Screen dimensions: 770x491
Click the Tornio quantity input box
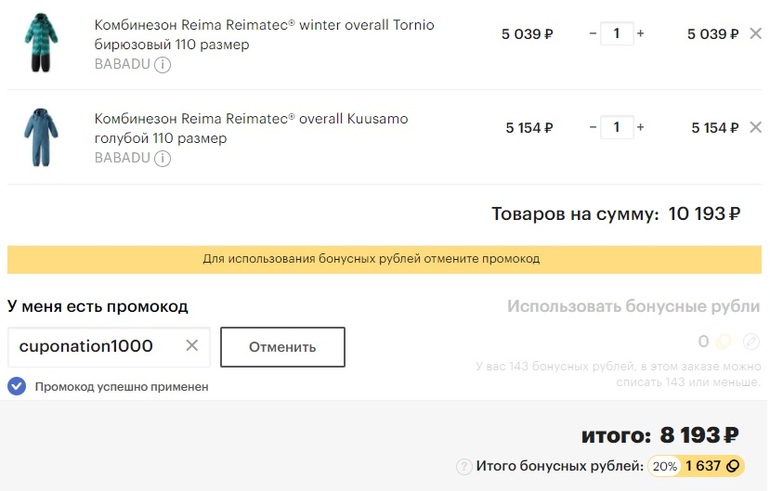pyautogui.click(x=617, y=33)
